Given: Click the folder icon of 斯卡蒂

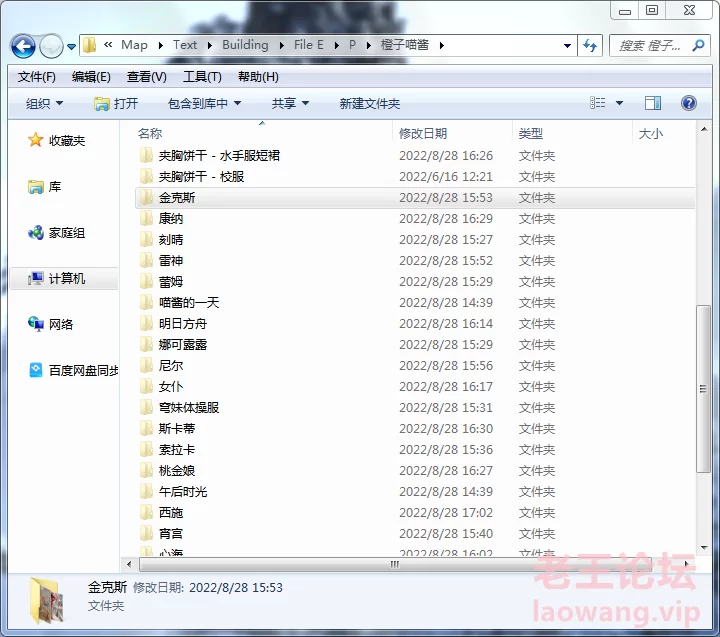Looking at the screenshot, I should pyautogui.click(x=146, y=428).
